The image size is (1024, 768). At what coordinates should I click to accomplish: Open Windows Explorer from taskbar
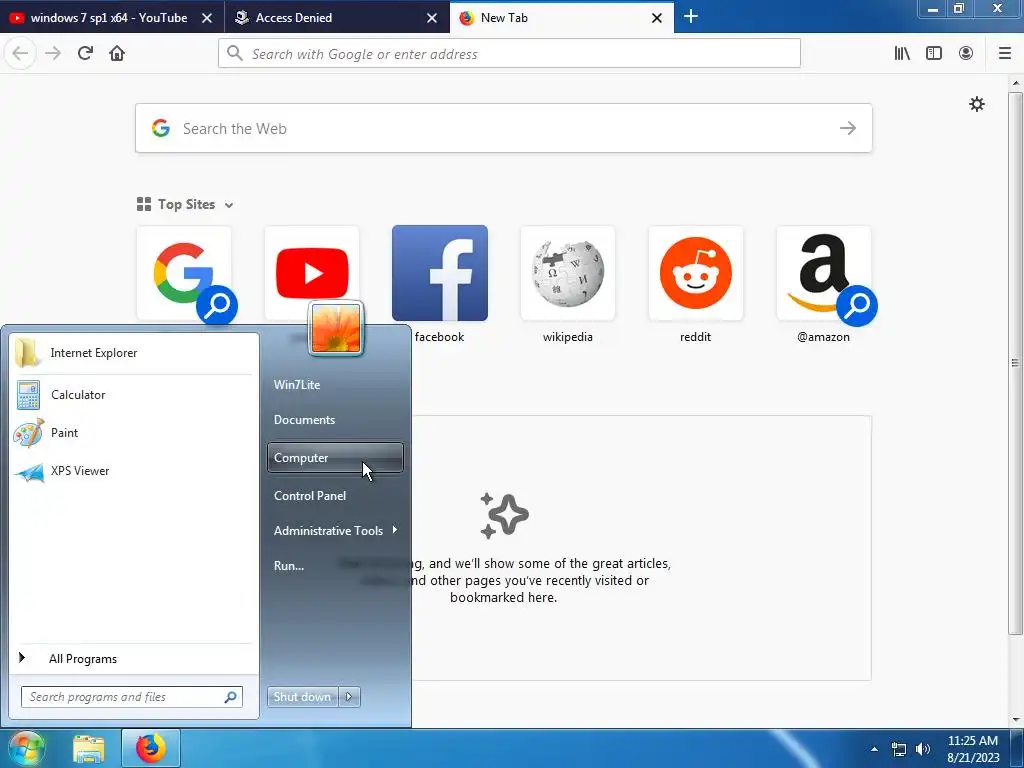pyautogui.click(x=89, y=748)
